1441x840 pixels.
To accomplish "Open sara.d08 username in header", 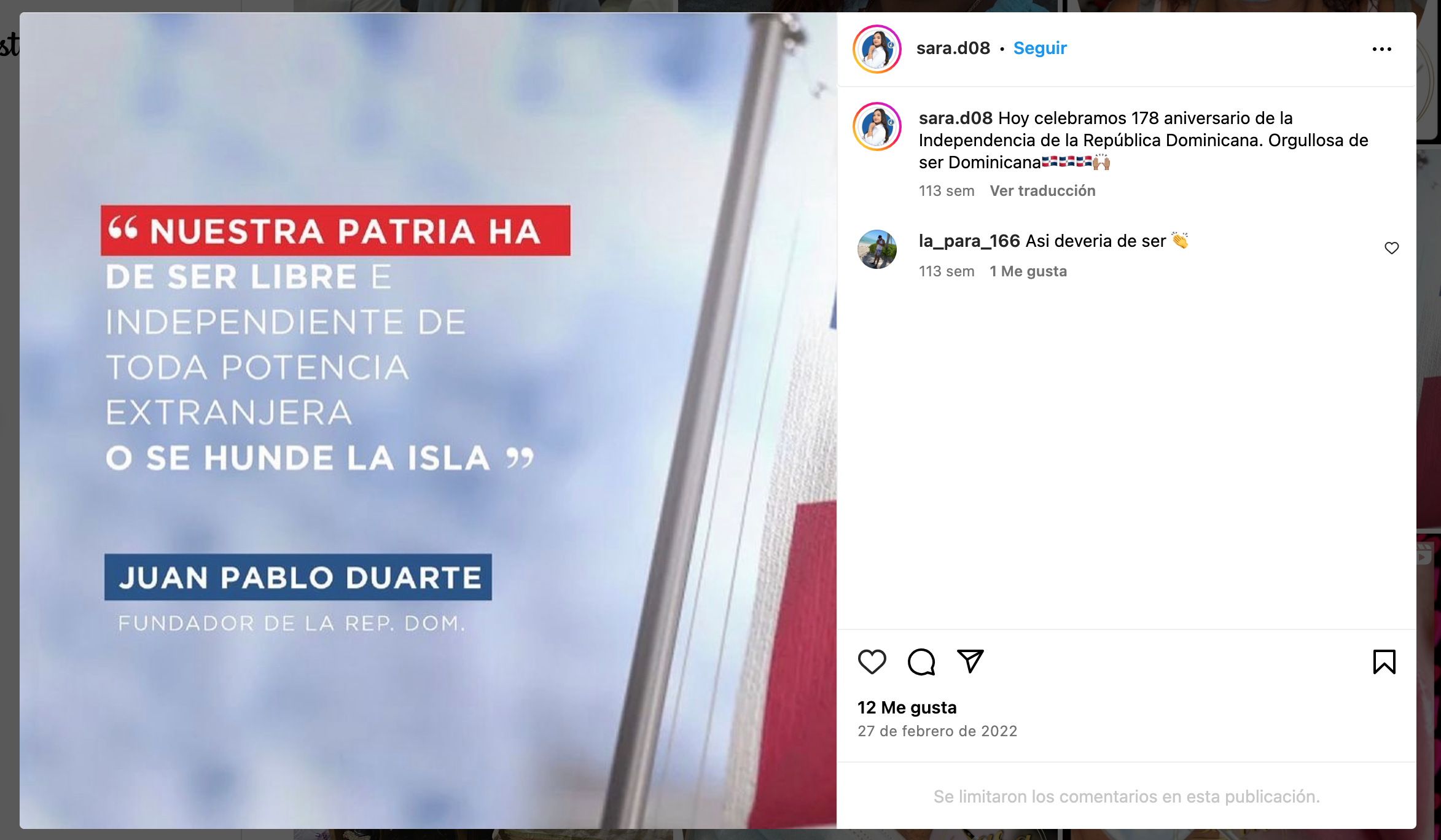I will click(x=953, y=48).
